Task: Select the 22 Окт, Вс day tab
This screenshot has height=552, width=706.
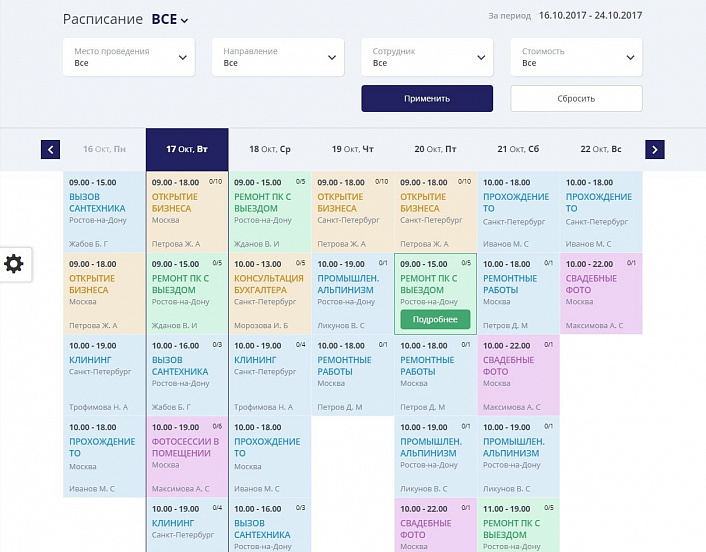Action: coord(601,149)
